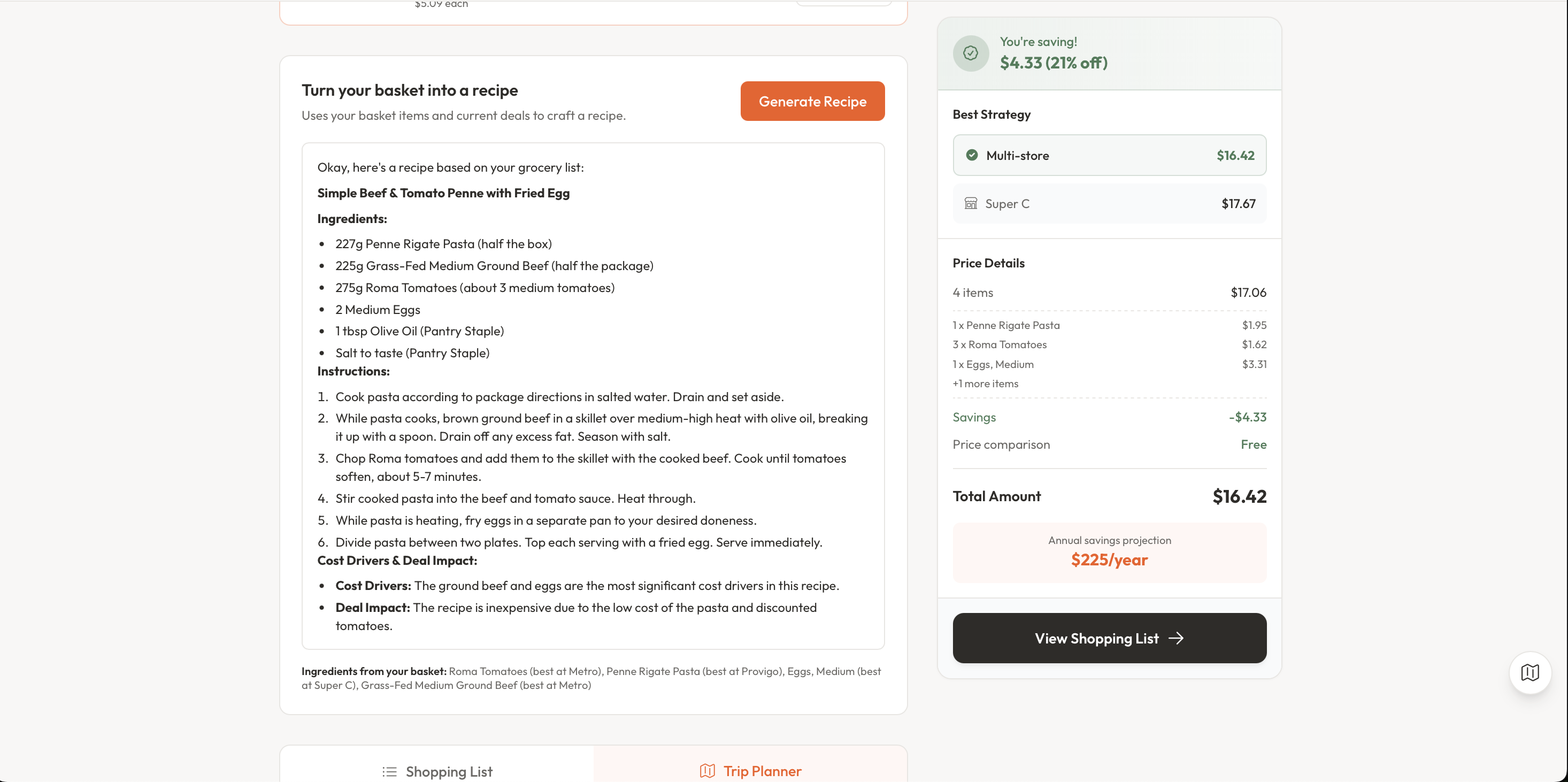Click the arrow on View Shopping List
The image size is (1568, 782).
coord(1176,638)
